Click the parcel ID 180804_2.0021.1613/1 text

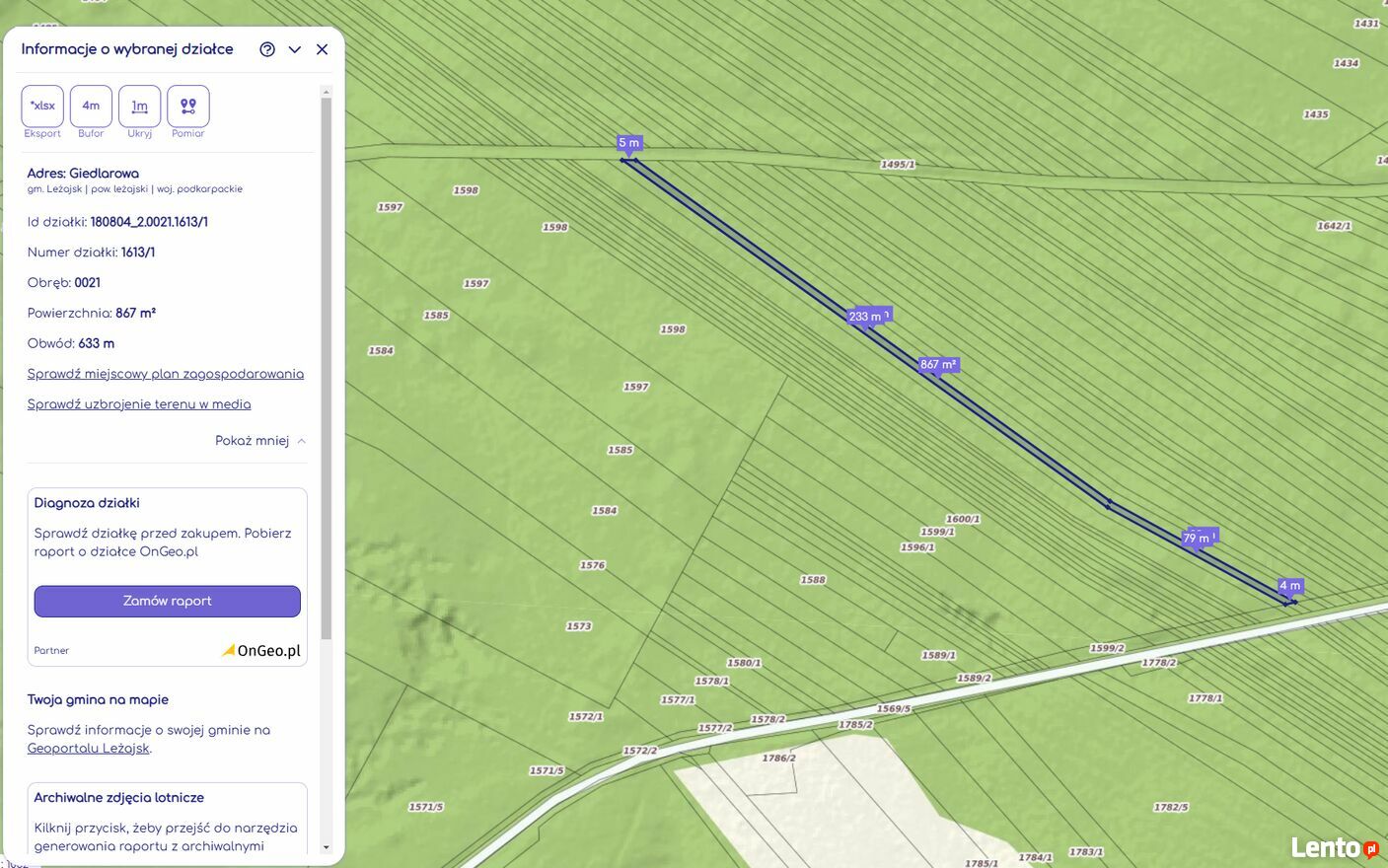[149, 222]
